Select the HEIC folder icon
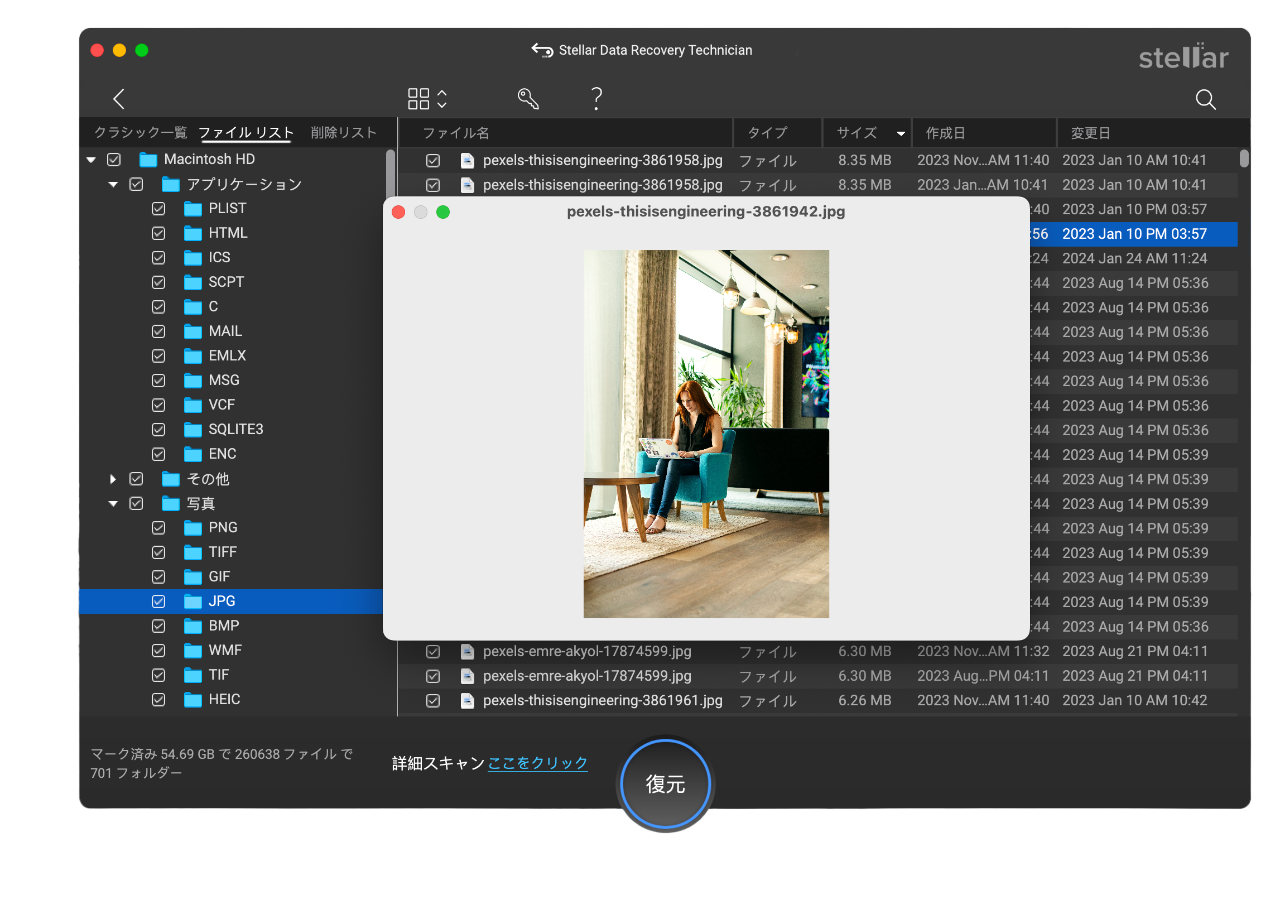Image resolution: width=1280 pixels, height=898 pixels. tap(193, 699)
